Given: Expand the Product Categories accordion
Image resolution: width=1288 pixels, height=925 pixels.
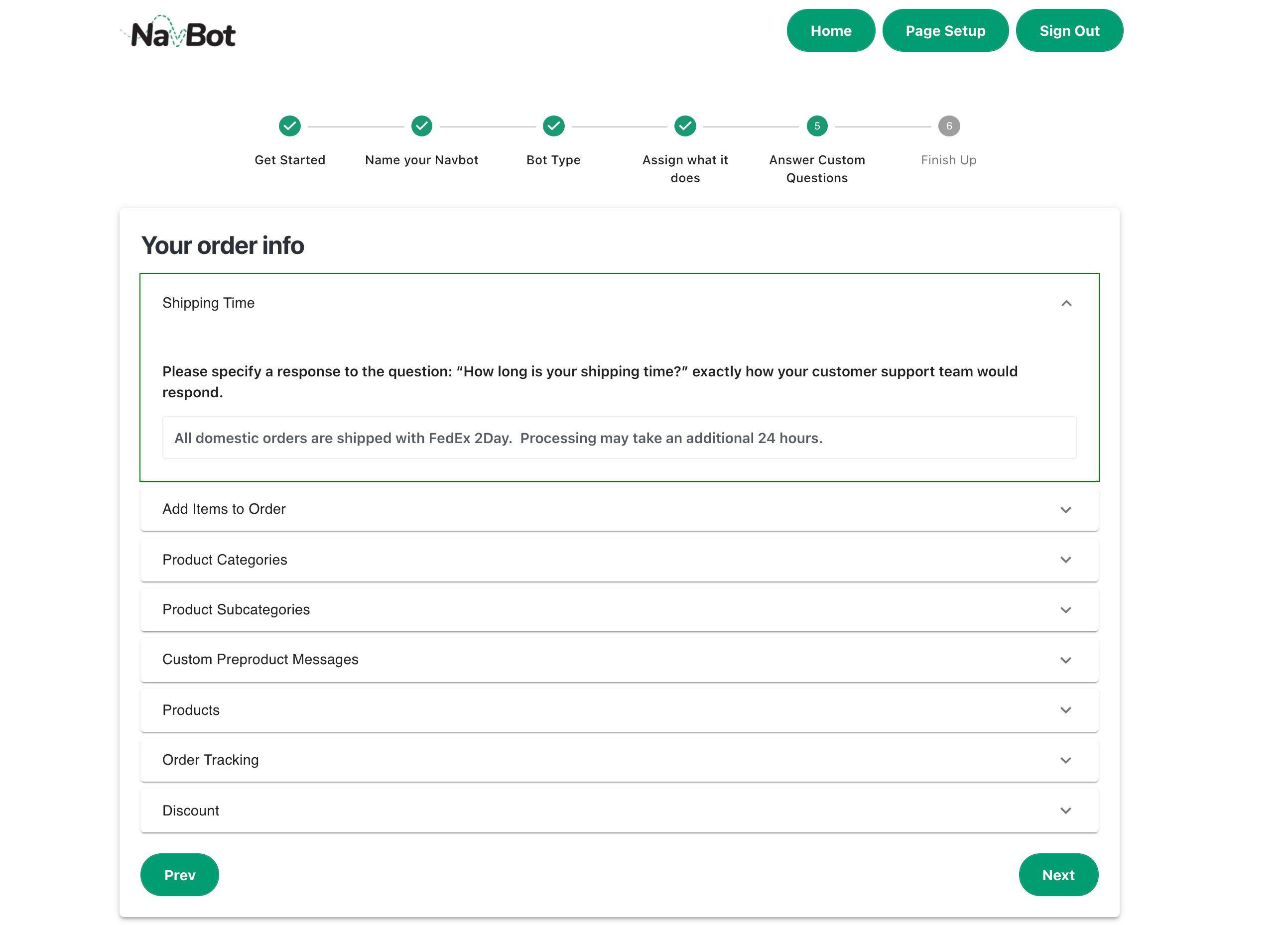Looking at the screenshot, I should coord(1065,560).
